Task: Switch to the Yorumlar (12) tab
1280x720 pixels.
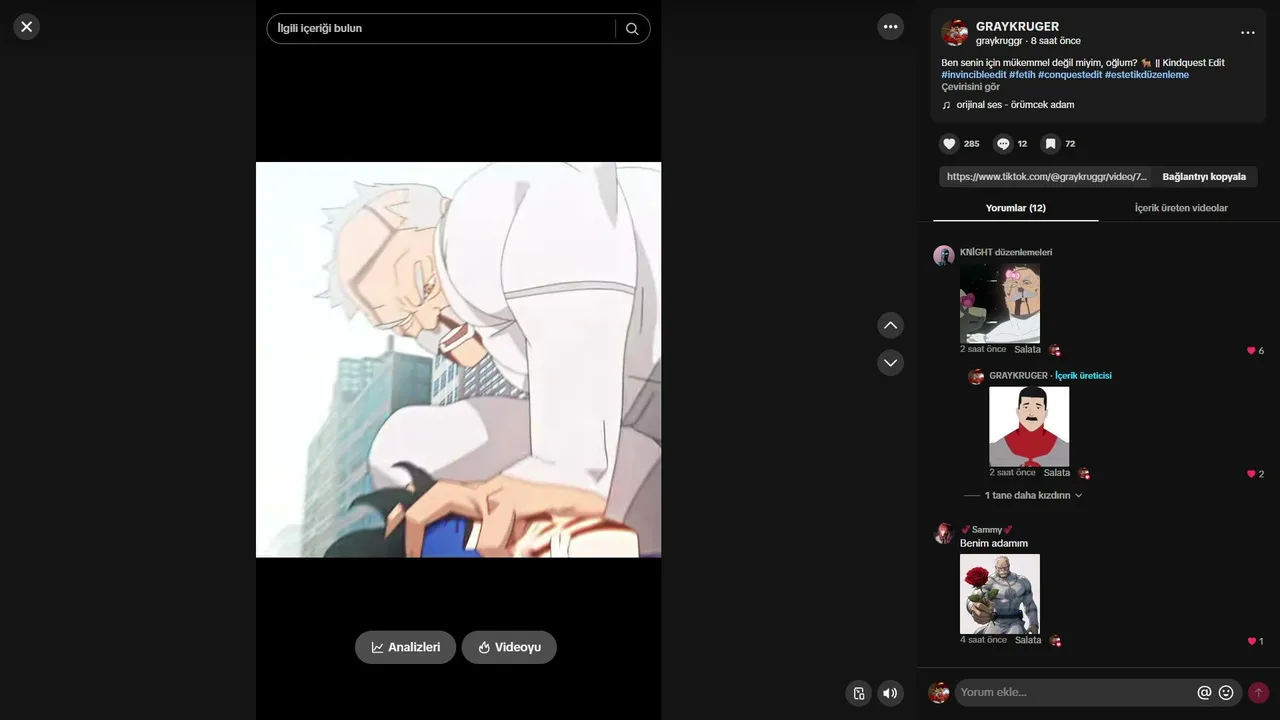Action: point(1016,208)
